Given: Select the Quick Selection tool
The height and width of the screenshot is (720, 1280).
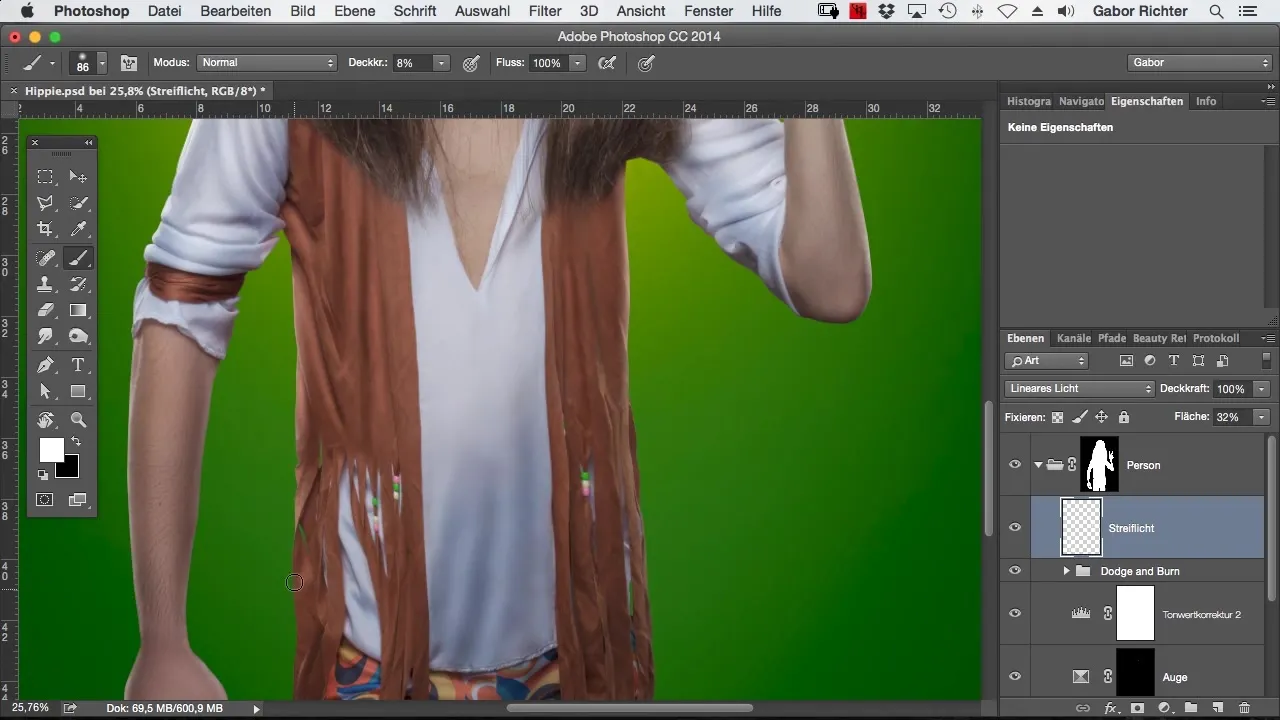Looking at the screenshot, I should point(78,203).
